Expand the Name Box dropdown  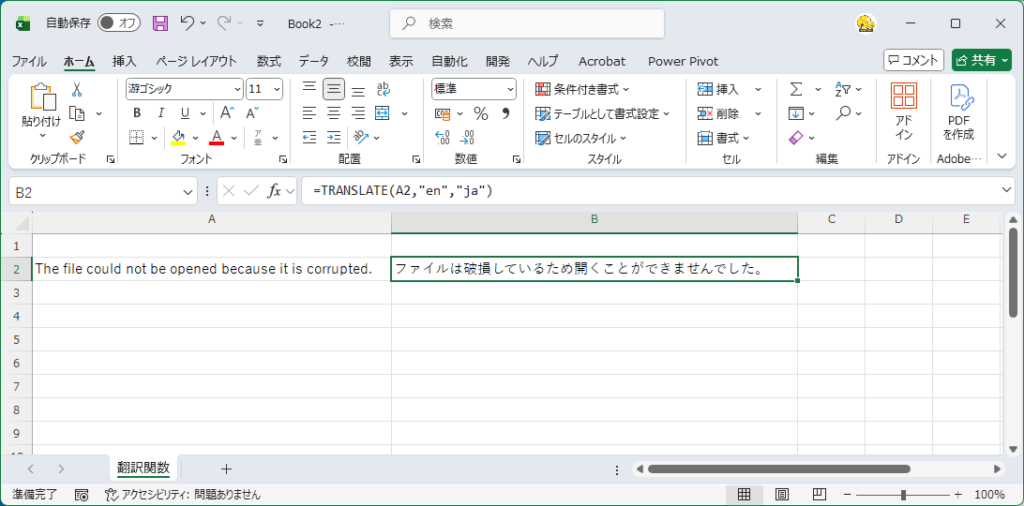(189, 191)
